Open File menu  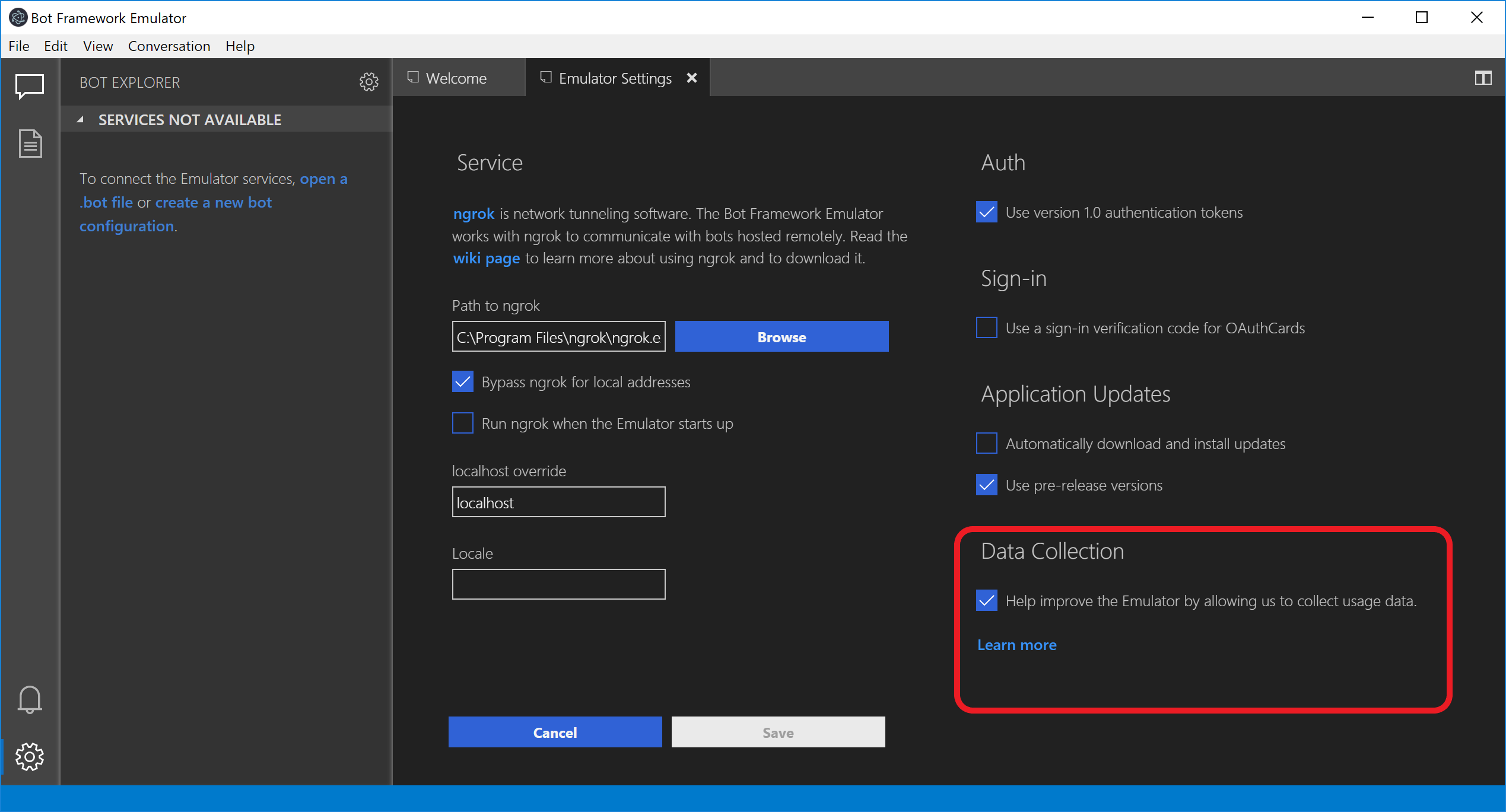(19, 46)
